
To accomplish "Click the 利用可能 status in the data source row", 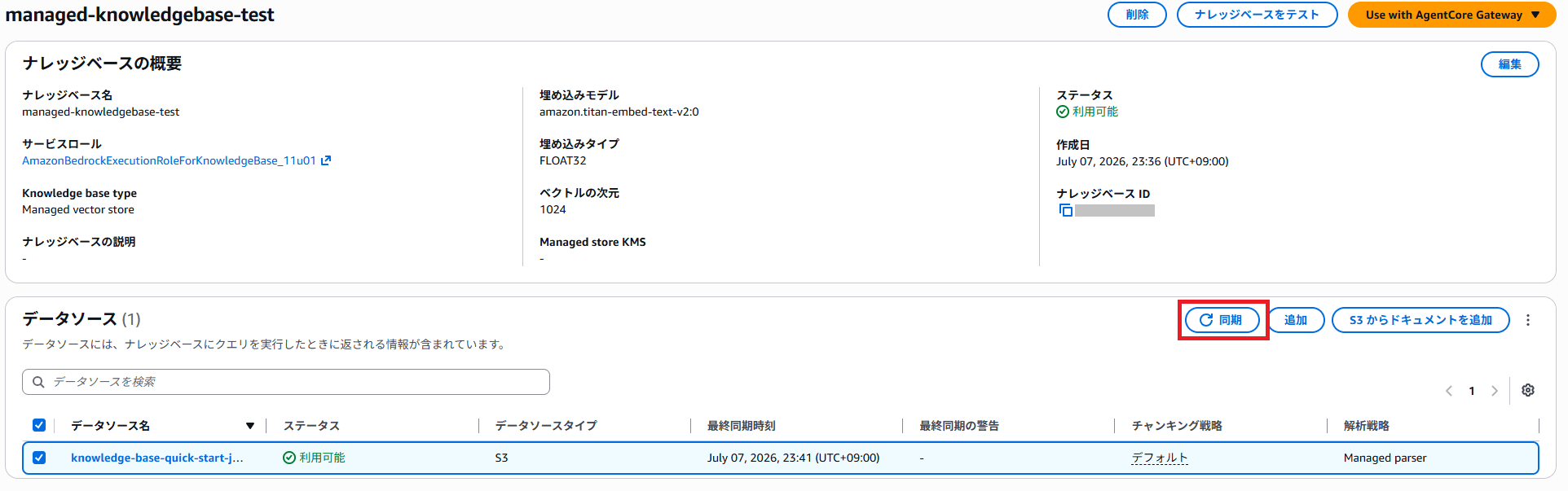I will coord(314,458).
